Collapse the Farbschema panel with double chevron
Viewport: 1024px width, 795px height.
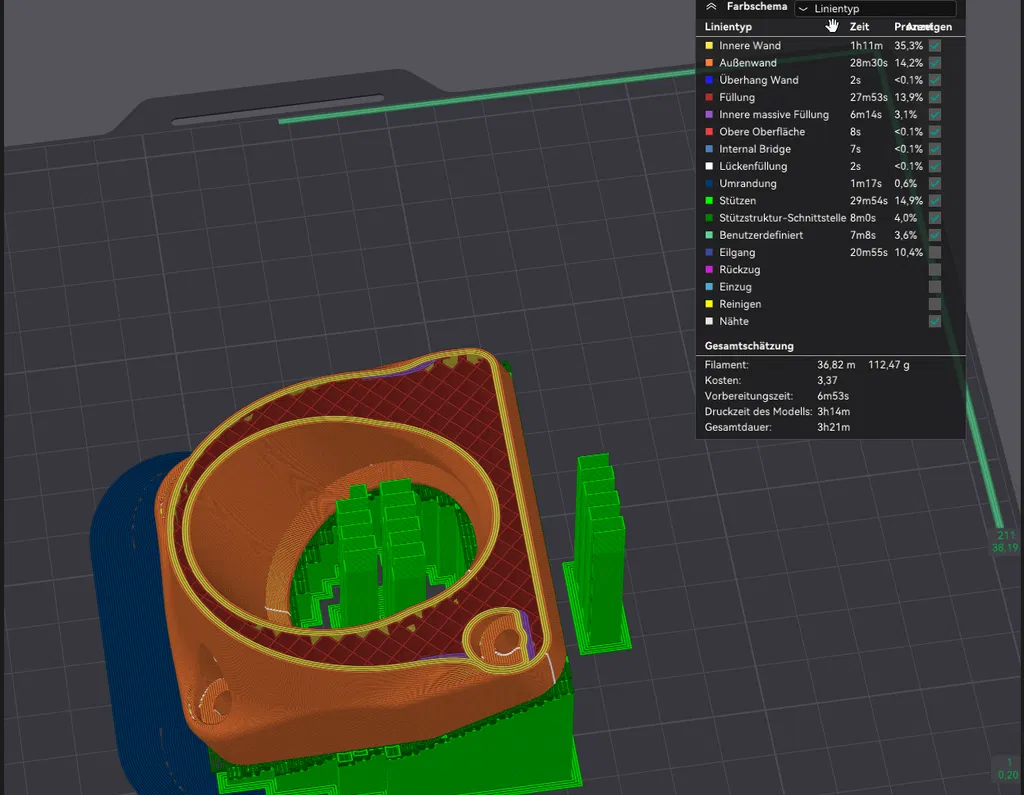[x=711, y=7]
